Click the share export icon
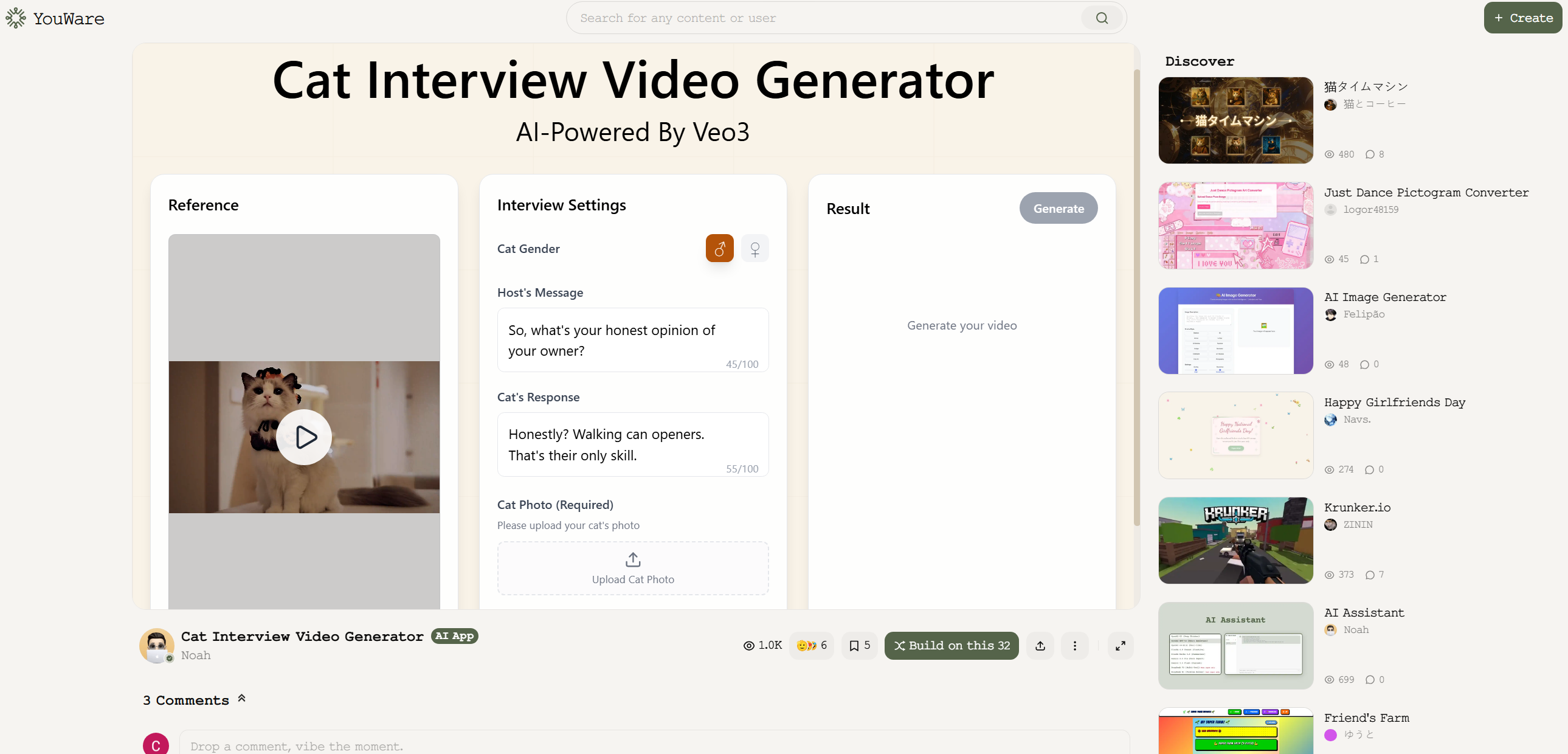Image resolution: width=1568 pixels, height=754 pixels. 1040,645
